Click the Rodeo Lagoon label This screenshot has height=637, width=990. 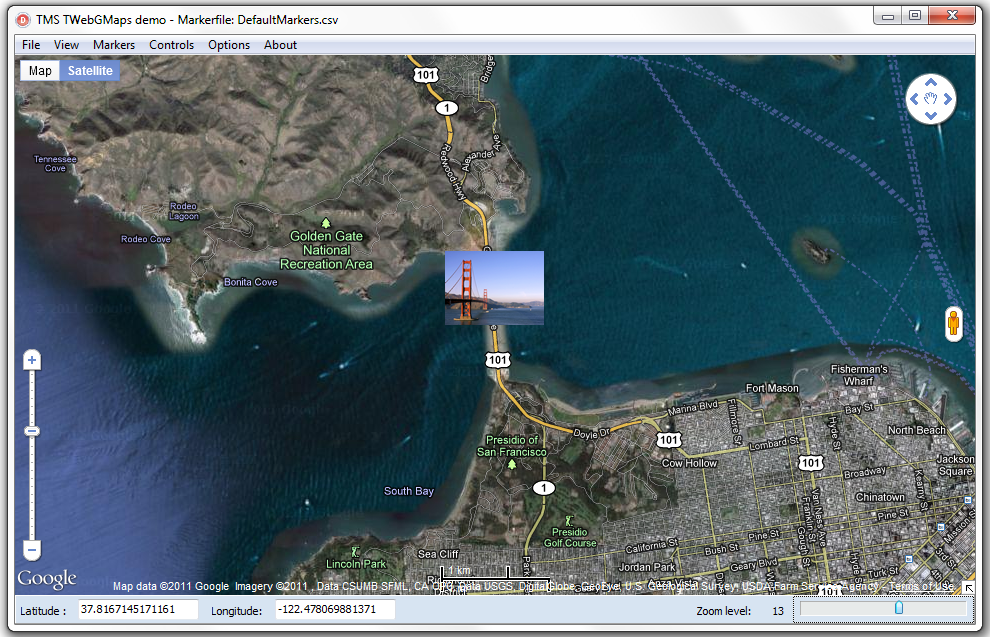[x=184, y=211]
